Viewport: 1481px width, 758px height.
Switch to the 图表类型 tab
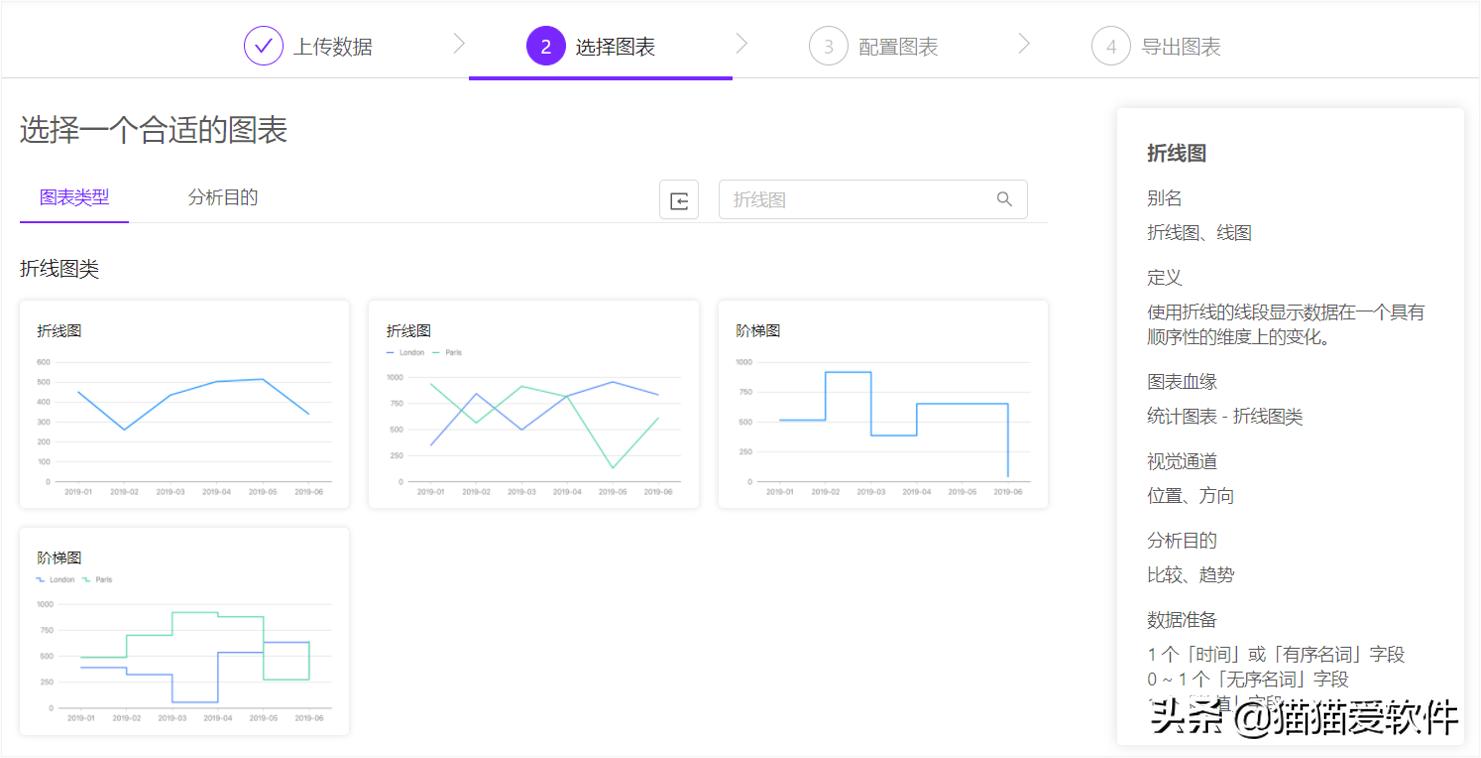click(x=73, y=197)
